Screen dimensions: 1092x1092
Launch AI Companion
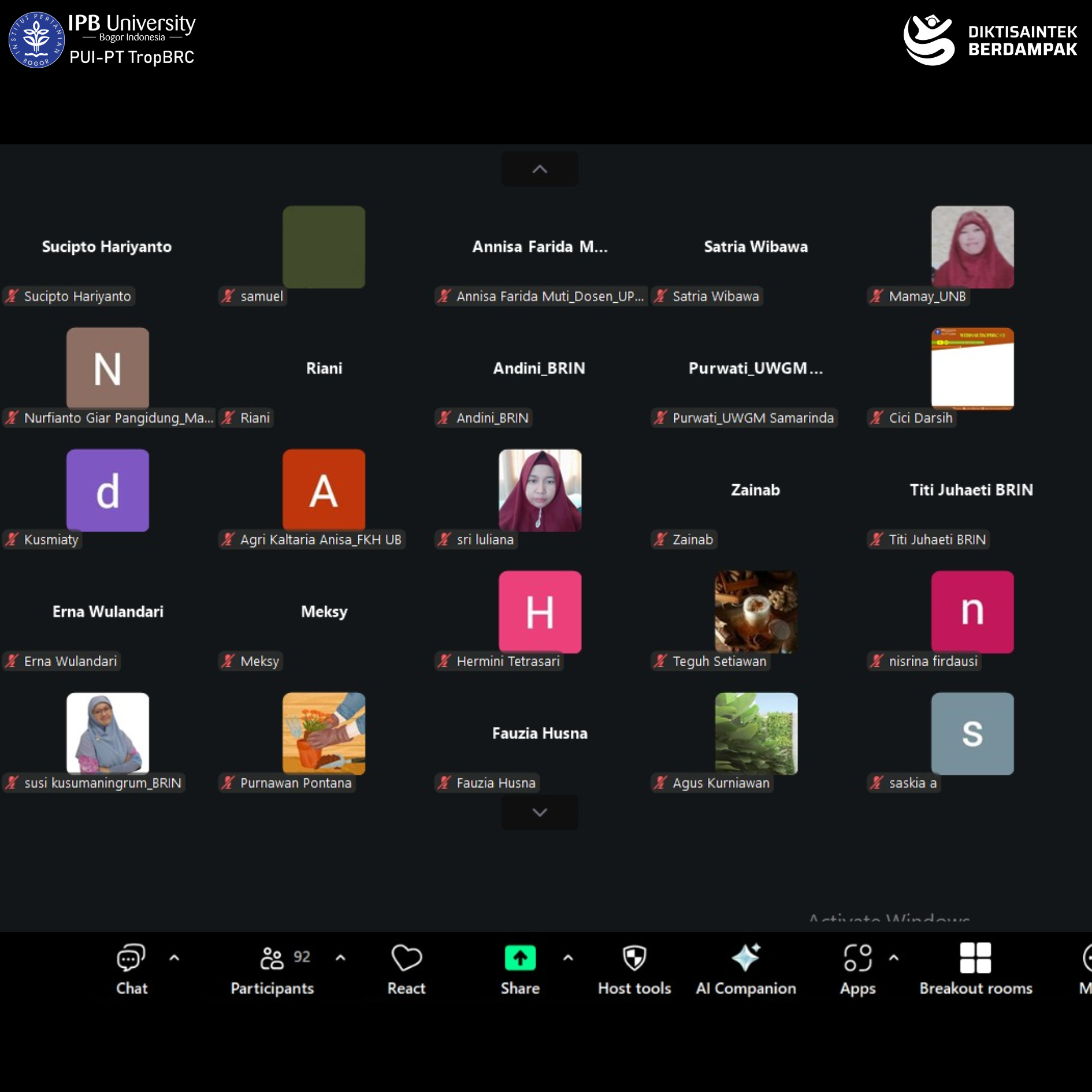(x=745, y=969)
